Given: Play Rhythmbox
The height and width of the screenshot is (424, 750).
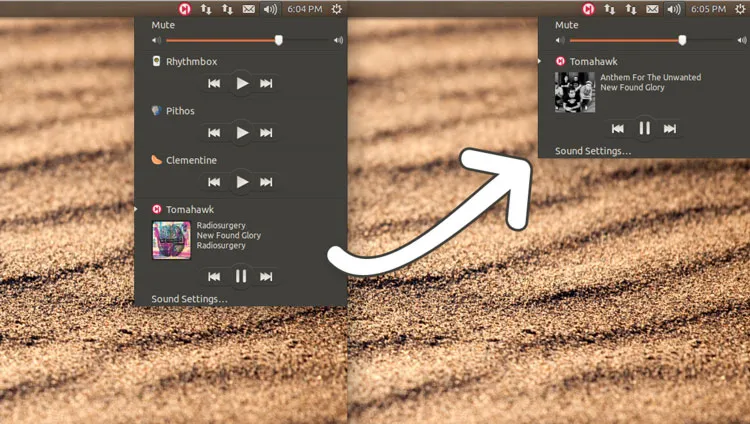Looking at the screenshot, I should pyautogui.click(x=242, y=83).
